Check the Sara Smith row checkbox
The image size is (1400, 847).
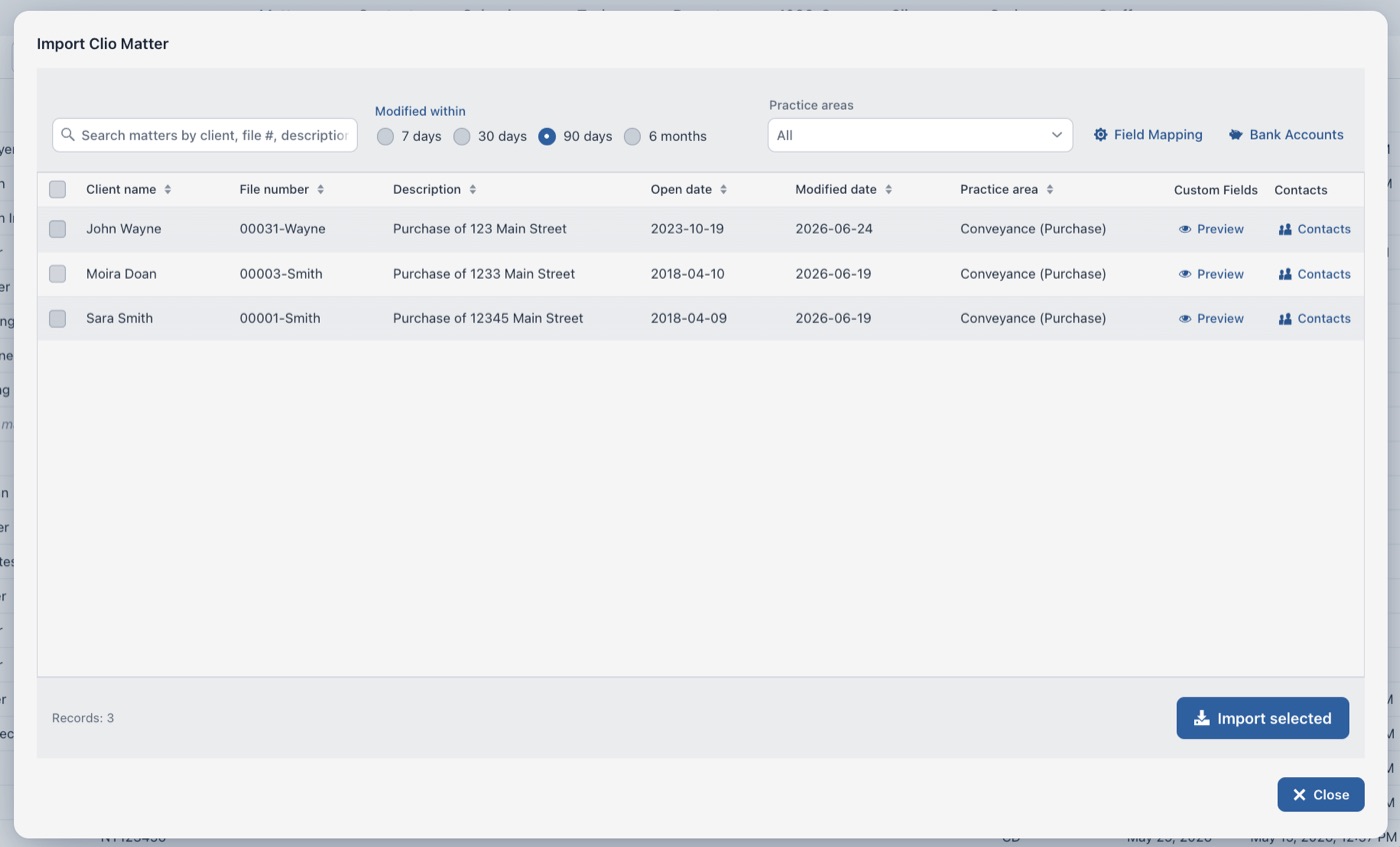(57, 318)
